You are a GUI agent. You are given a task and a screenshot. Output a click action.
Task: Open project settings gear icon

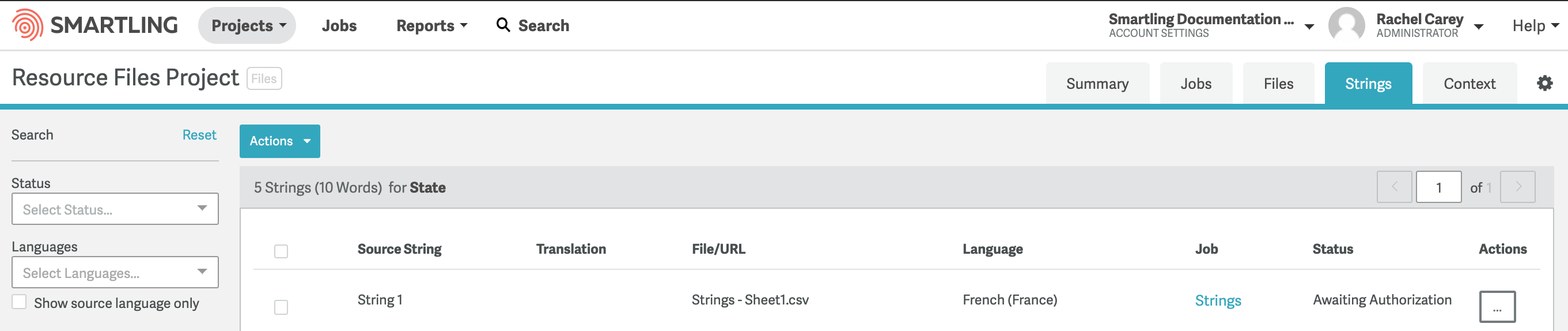coord(1544,83)
